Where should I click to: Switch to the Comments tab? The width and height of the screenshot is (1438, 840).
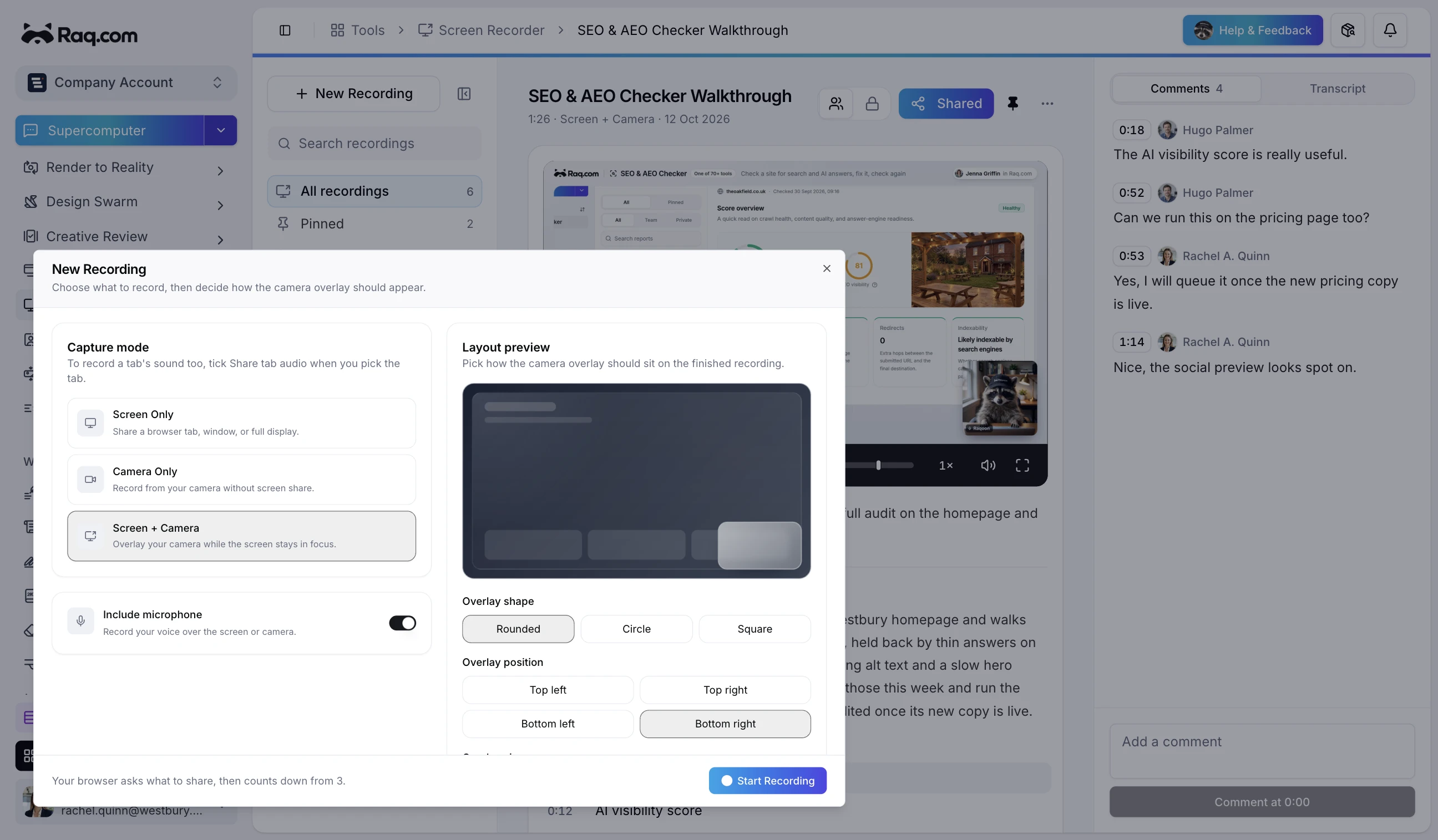coord(1186,89)
